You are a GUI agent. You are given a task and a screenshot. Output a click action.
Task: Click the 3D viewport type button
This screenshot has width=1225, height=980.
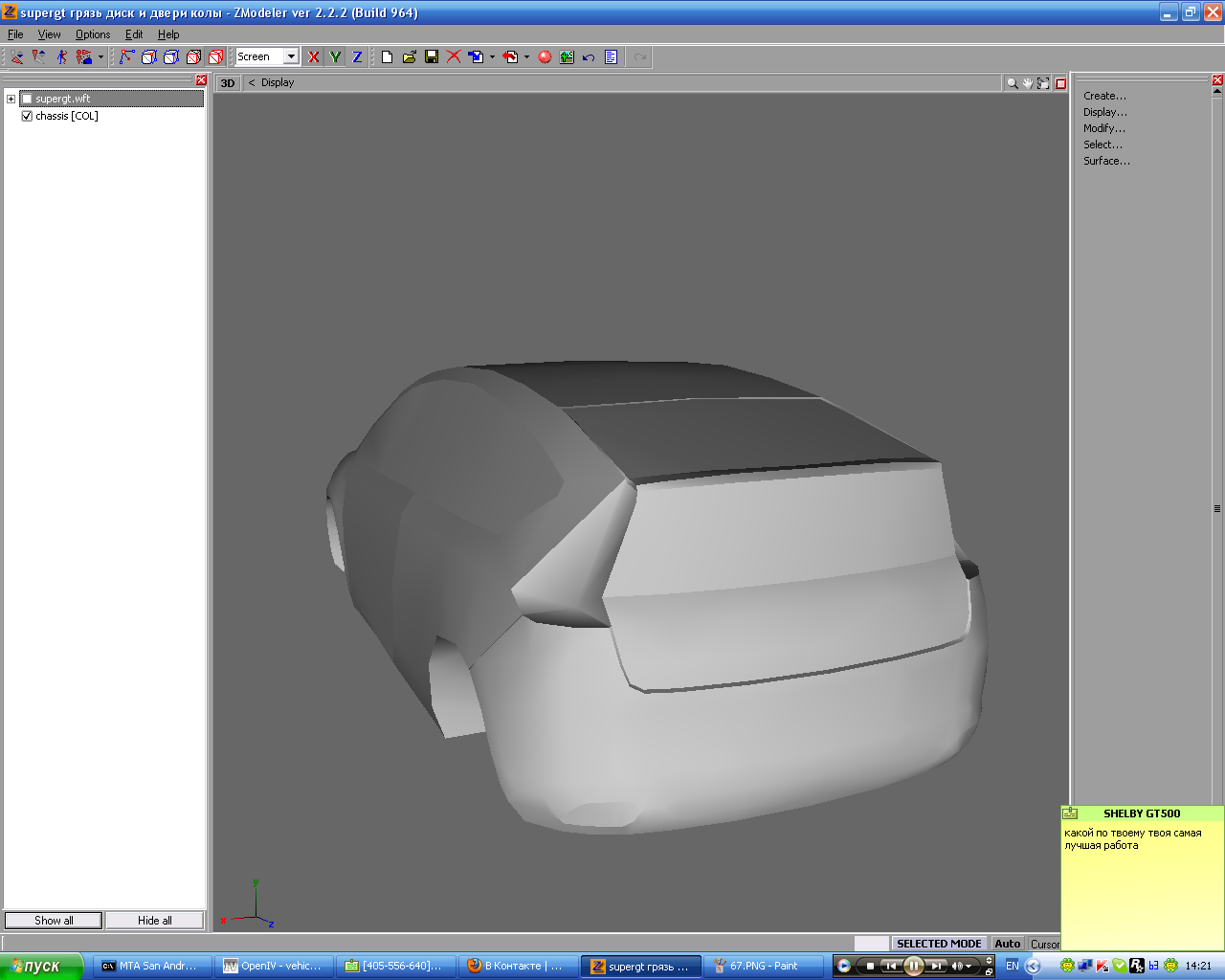tap(228, 83)
